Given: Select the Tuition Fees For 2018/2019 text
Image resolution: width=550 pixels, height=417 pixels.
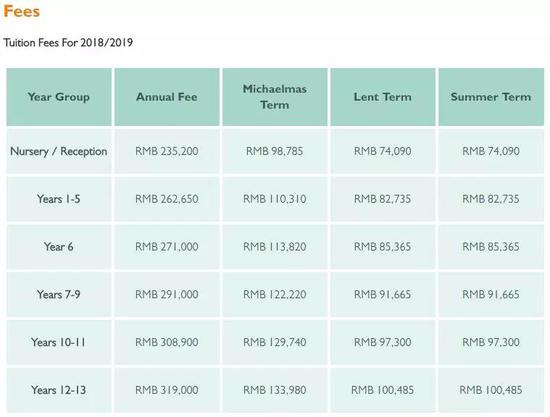Looking at the screenshot, I should [x=68, y=43].
